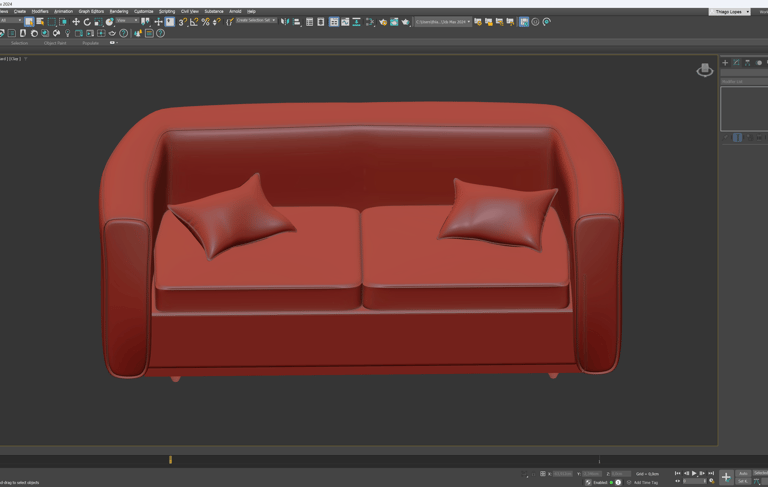Click the time slider marker on the timeline
The image size is (768, 487).
170,460
